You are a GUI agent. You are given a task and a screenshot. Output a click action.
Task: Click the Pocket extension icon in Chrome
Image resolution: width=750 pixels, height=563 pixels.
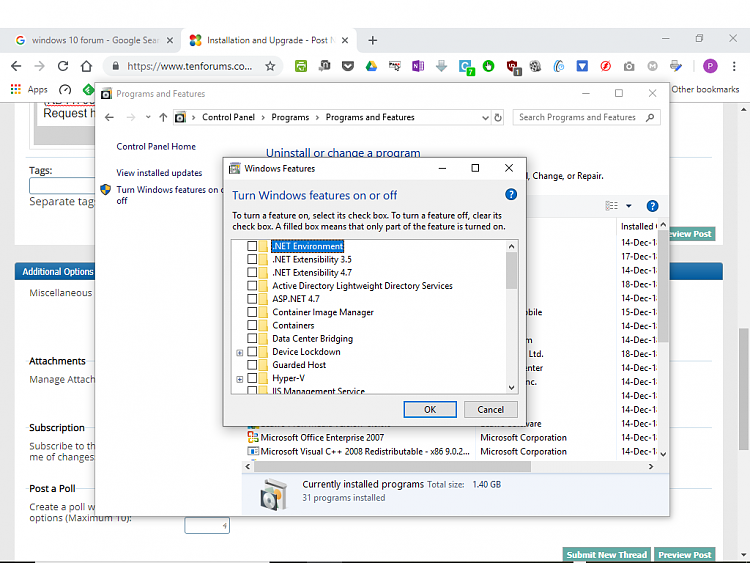click(348, 66)
